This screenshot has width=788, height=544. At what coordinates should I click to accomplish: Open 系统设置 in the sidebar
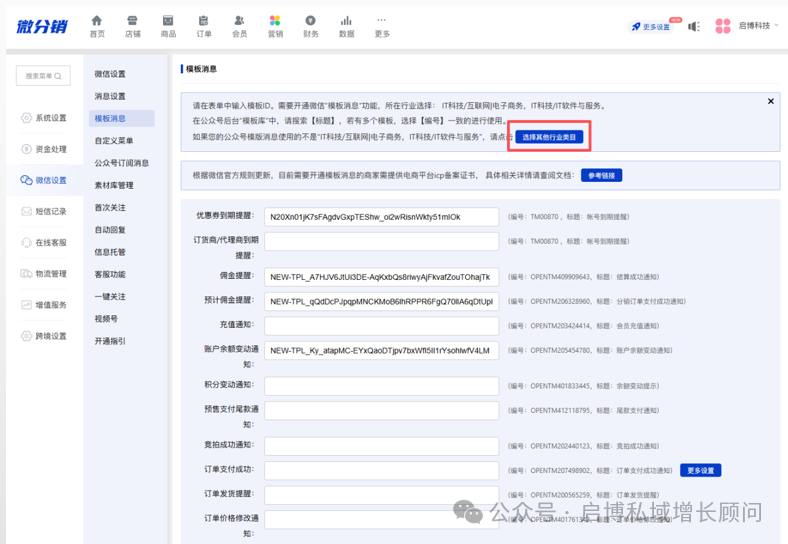coord(44,118)
